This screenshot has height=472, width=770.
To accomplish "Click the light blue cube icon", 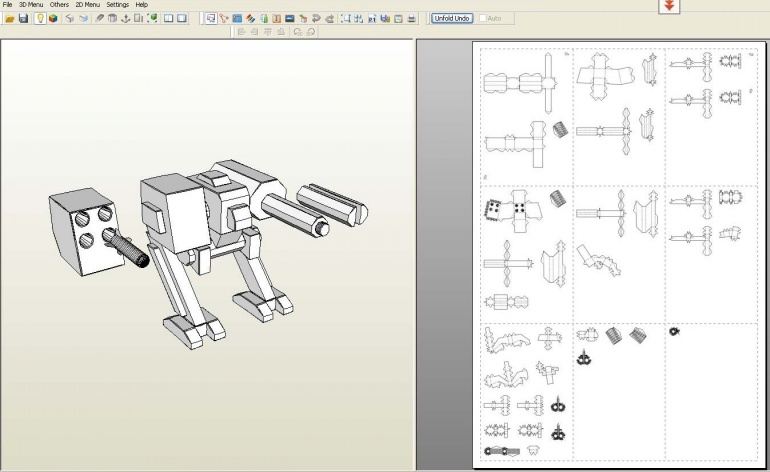I will click(x=83, y=19).
